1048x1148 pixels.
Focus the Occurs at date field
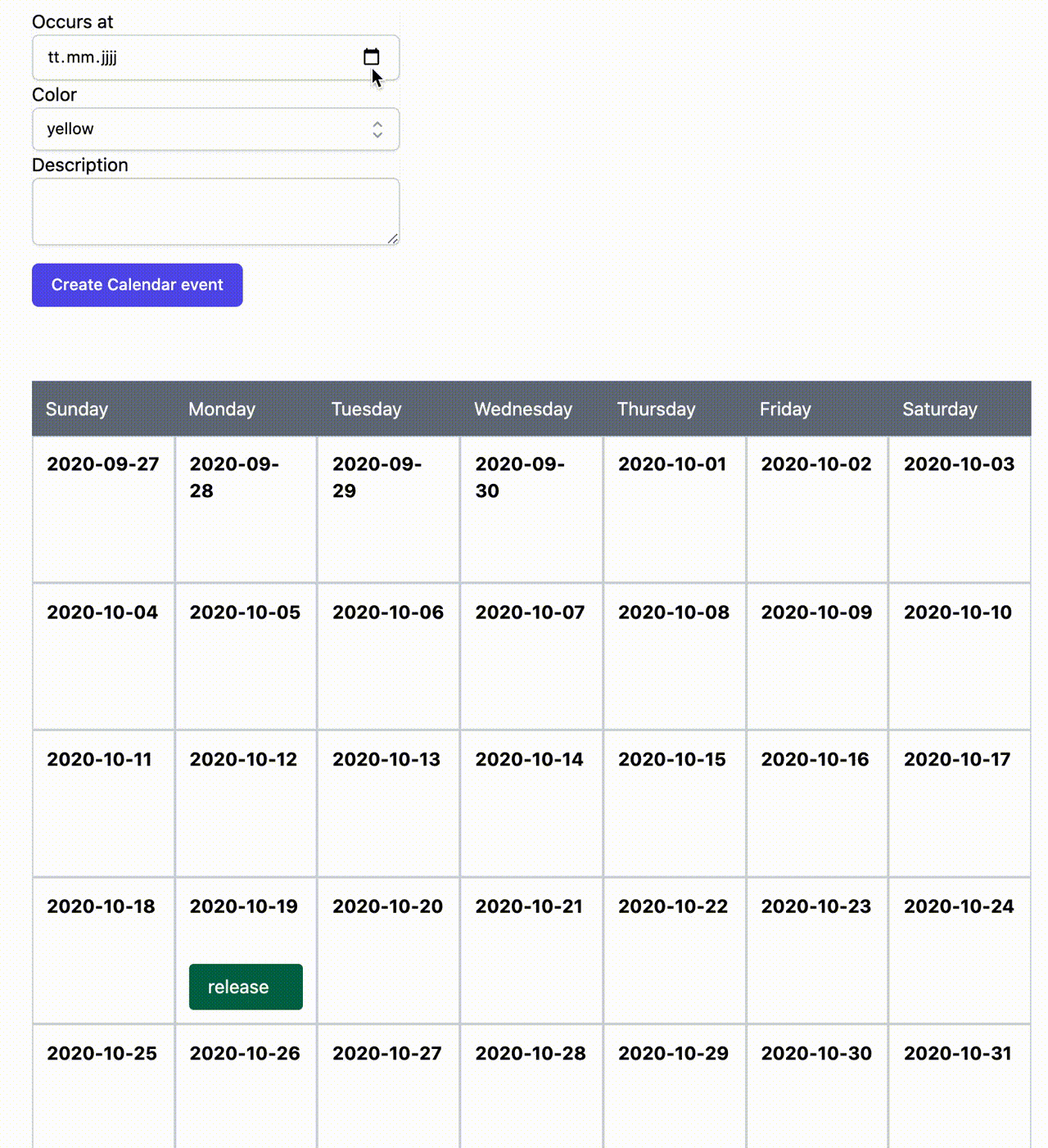pyautogui.click(x=216, y=57)
